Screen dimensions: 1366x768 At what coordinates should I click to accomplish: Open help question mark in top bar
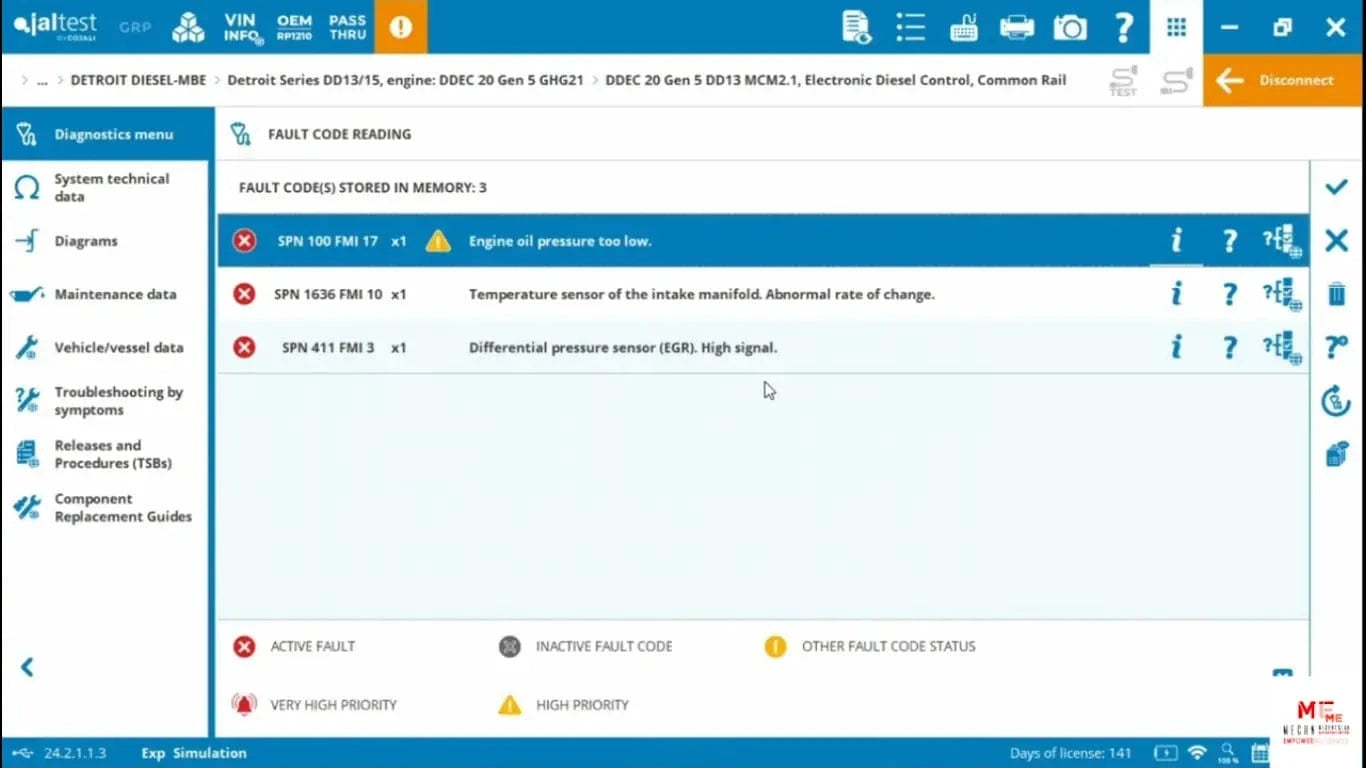tap(1124, 27)
